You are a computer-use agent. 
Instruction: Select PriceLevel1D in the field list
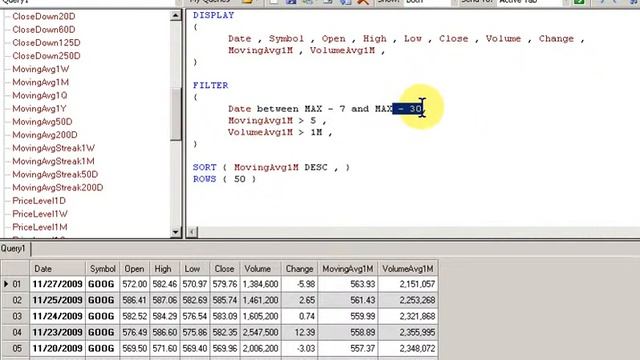[39, 200]
